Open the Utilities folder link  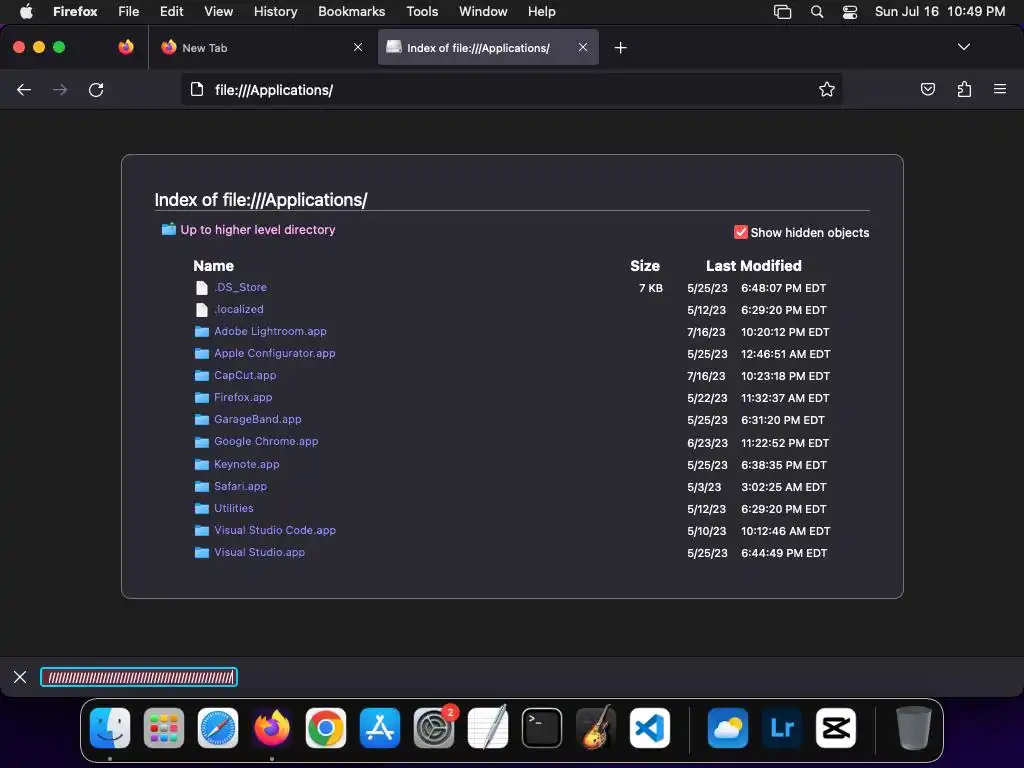pos(234,508)
